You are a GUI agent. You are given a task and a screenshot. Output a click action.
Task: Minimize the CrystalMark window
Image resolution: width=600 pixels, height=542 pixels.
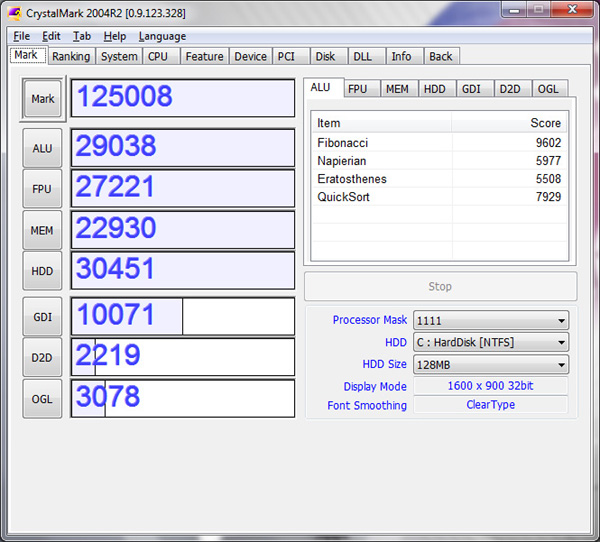tap(514, 10)
